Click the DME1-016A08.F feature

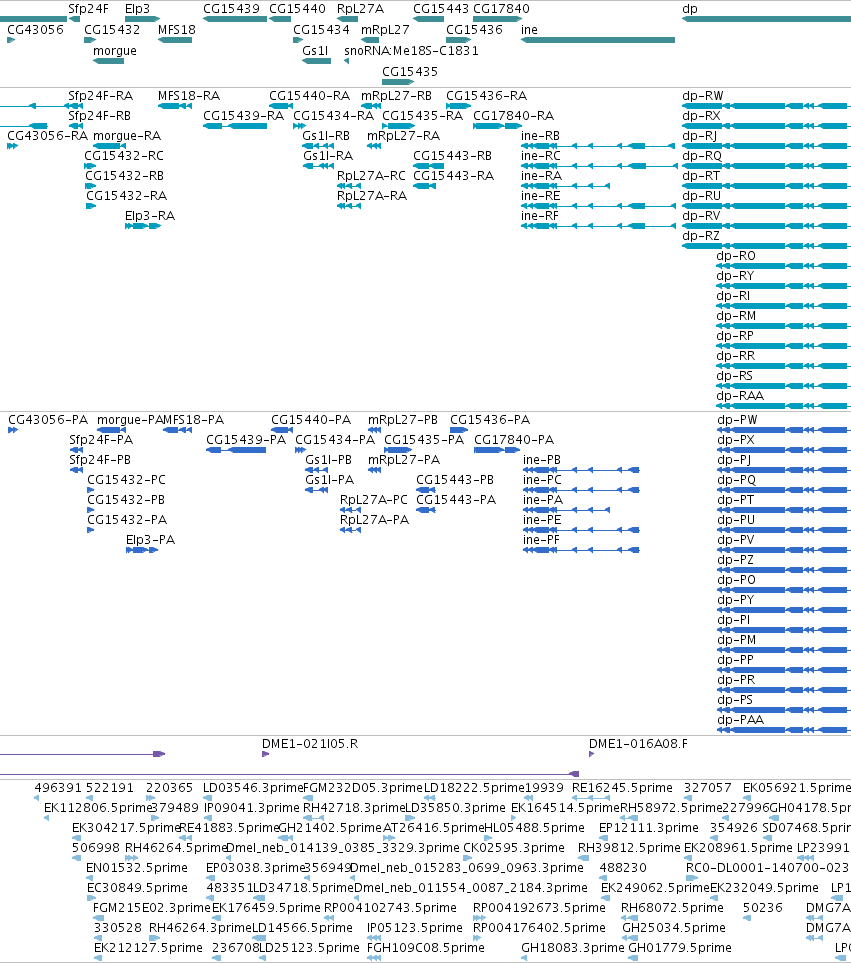click(591, 754)
